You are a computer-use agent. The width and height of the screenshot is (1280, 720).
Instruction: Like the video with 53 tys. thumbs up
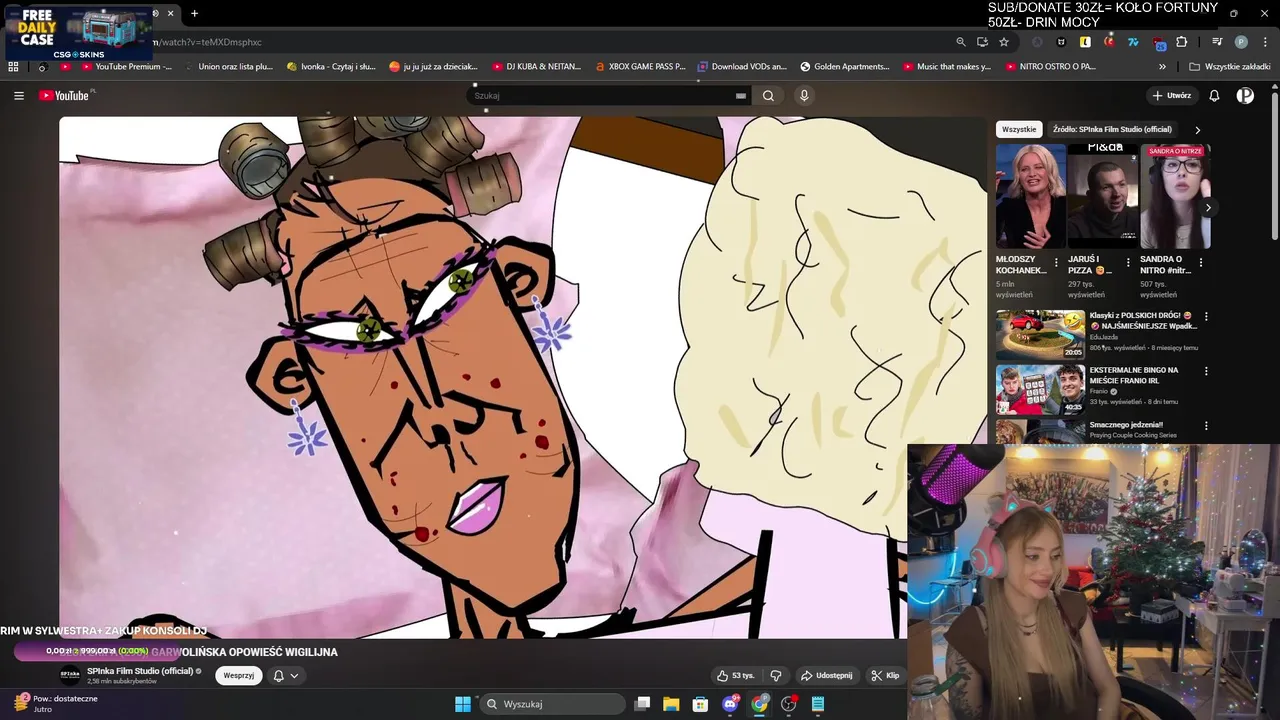point(735,675)
